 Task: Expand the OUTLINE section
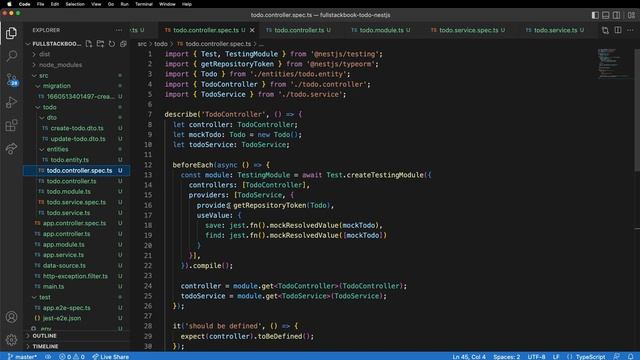[x=77, y=336]
